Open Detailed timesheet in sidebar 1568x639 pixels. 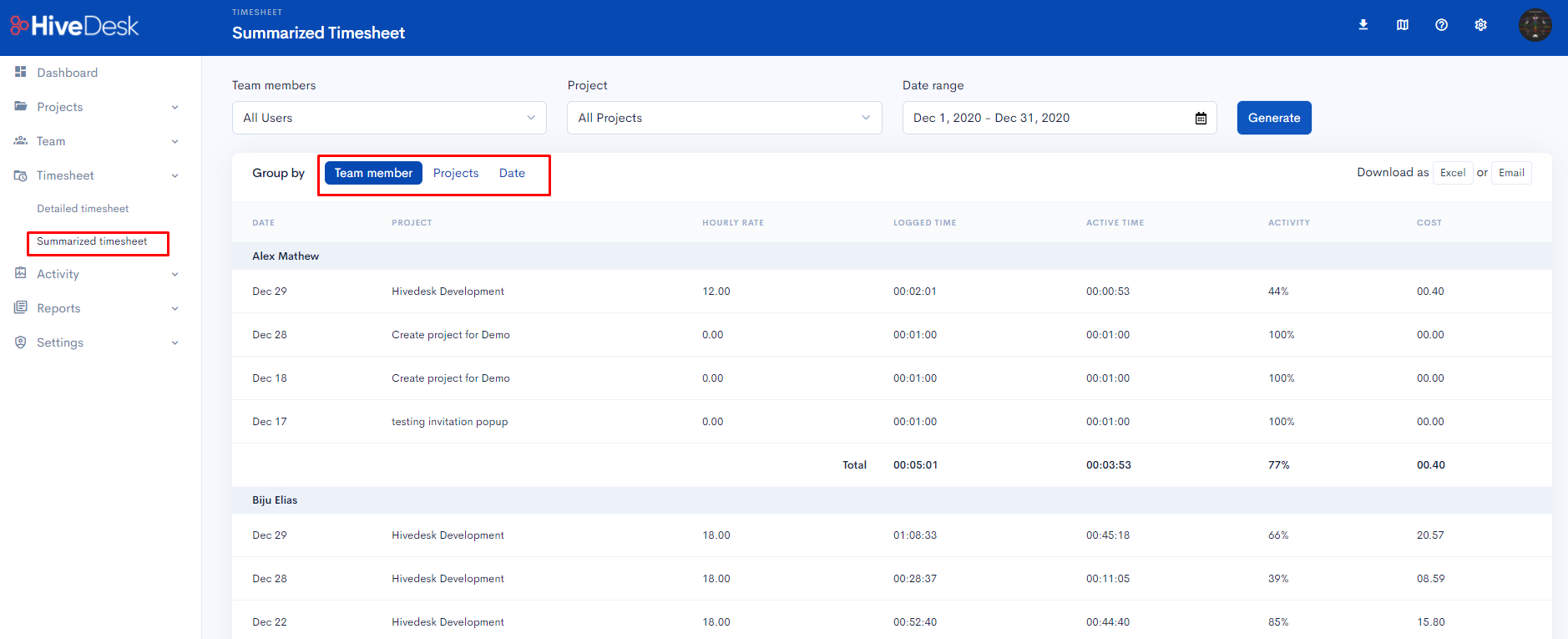tap(83, 209)
